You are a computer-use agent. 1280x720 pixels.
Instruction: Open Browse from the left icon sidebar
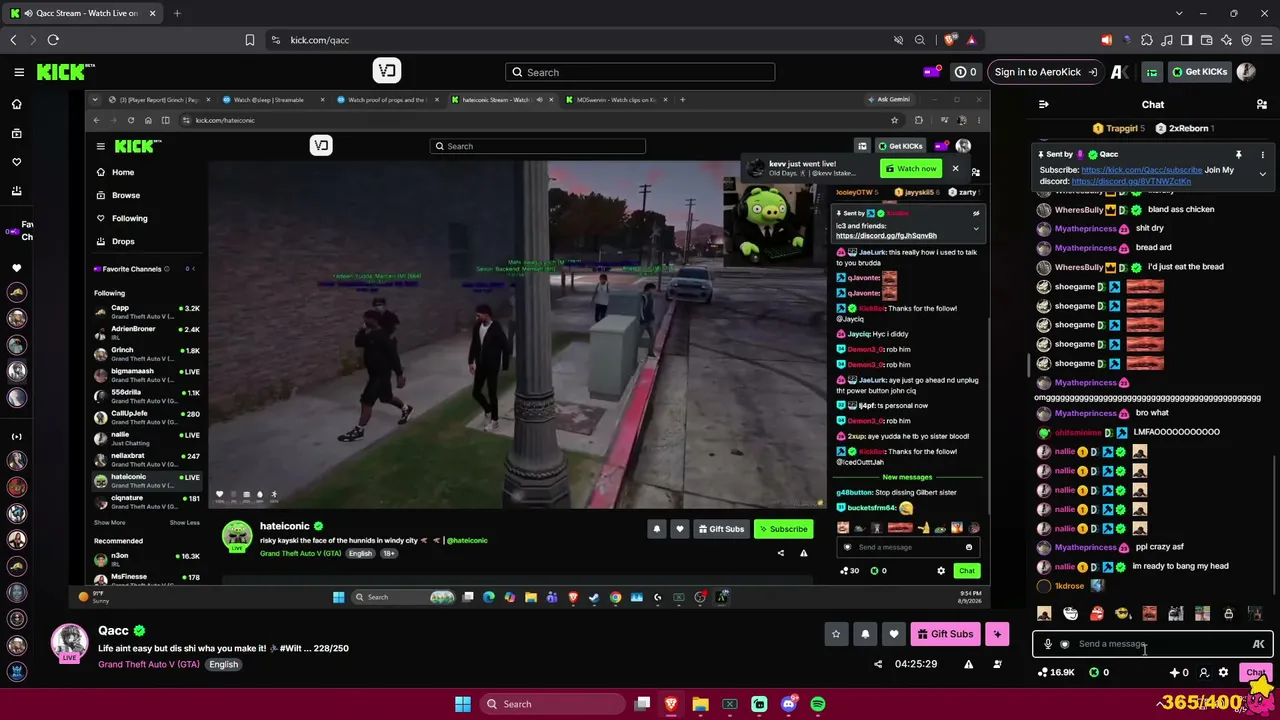(16, 133)
